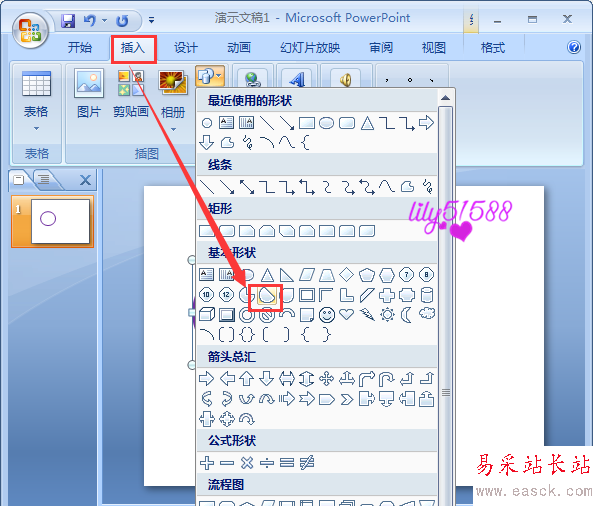The image size is (593, 506).
Task: Open the Office button menu
Action: click(30, 31)
